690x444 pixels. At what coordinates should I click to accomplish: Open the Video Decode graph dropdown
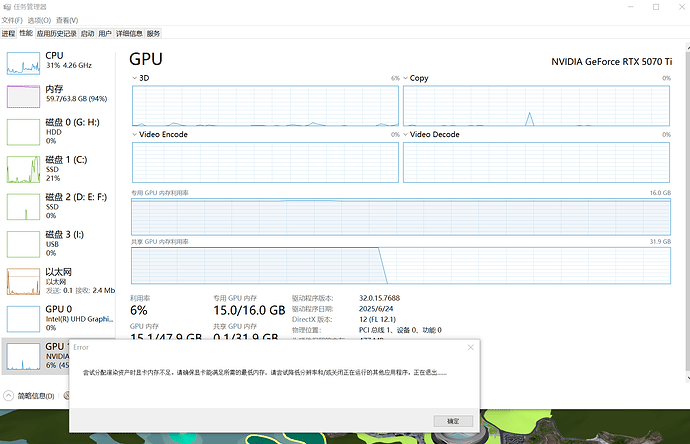[x=406, y=134]
